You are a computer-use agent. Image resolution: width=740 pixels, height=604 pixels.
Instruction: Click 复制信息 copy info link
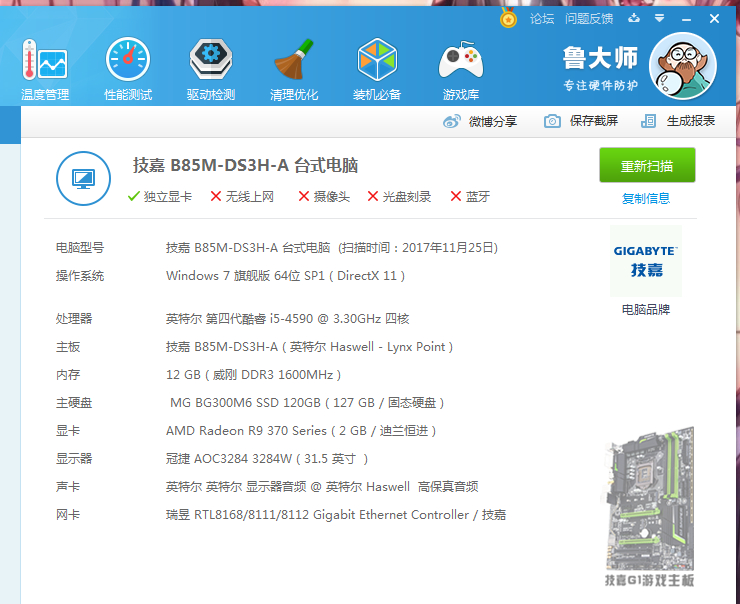646,198
